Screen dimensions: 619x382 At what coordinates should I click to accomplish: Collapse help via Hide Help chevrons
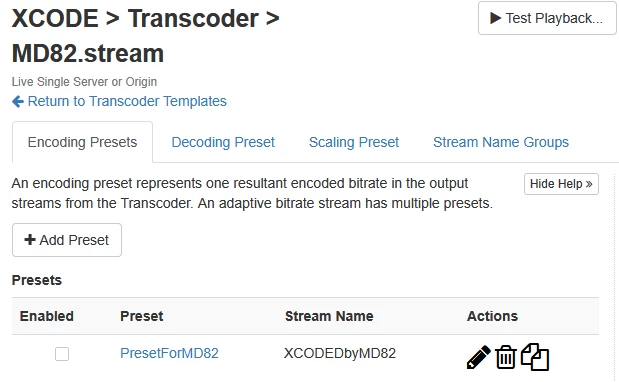coord(589,184)
